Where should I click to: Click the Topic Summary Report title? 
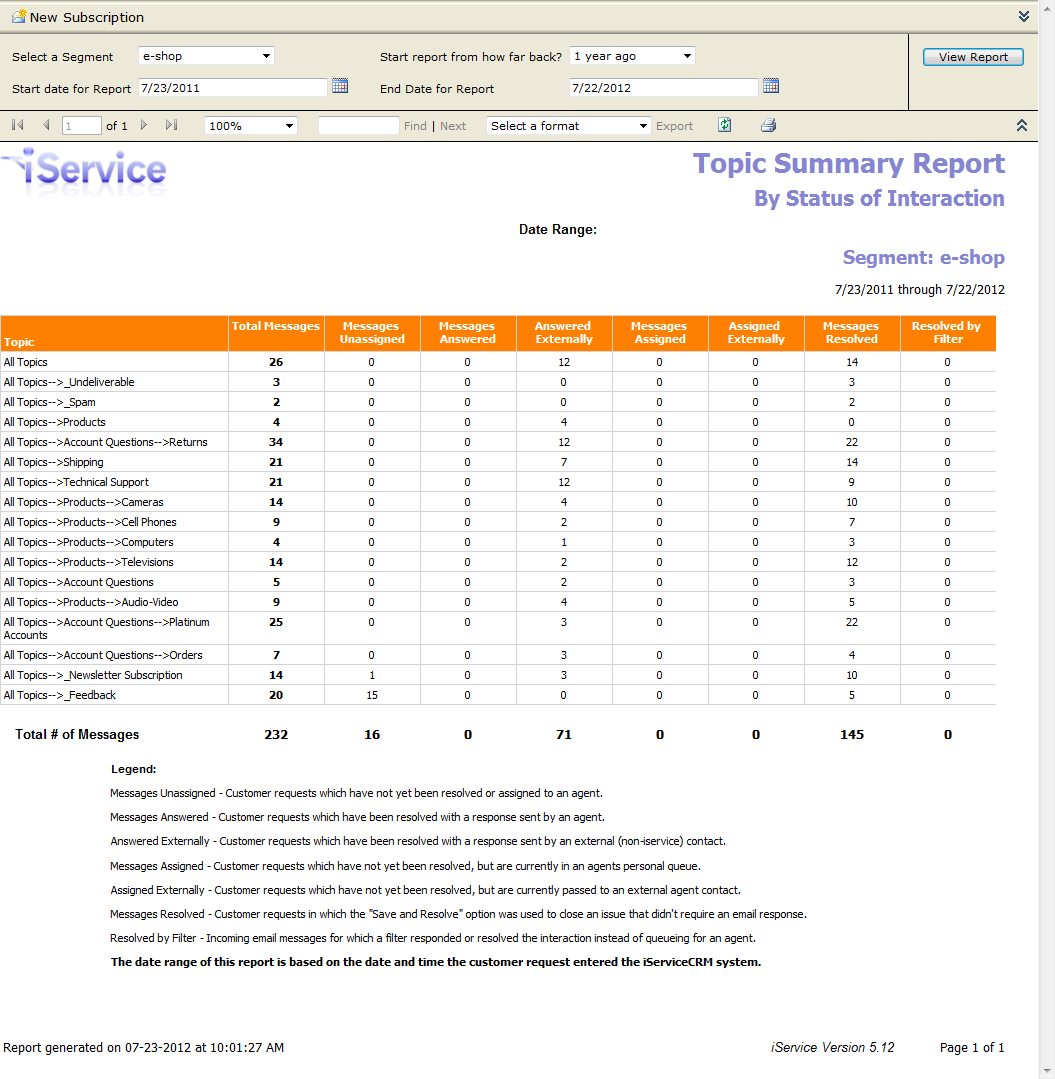tap(849, 164)
